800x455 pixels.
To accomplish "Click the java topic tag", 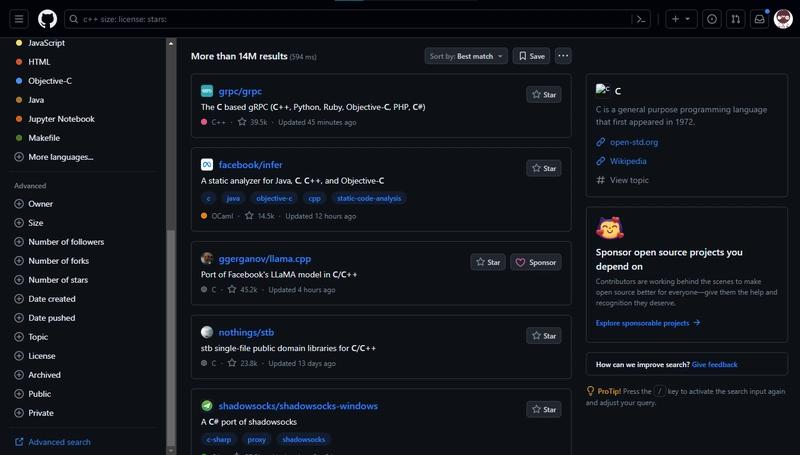I will [233, 198].
